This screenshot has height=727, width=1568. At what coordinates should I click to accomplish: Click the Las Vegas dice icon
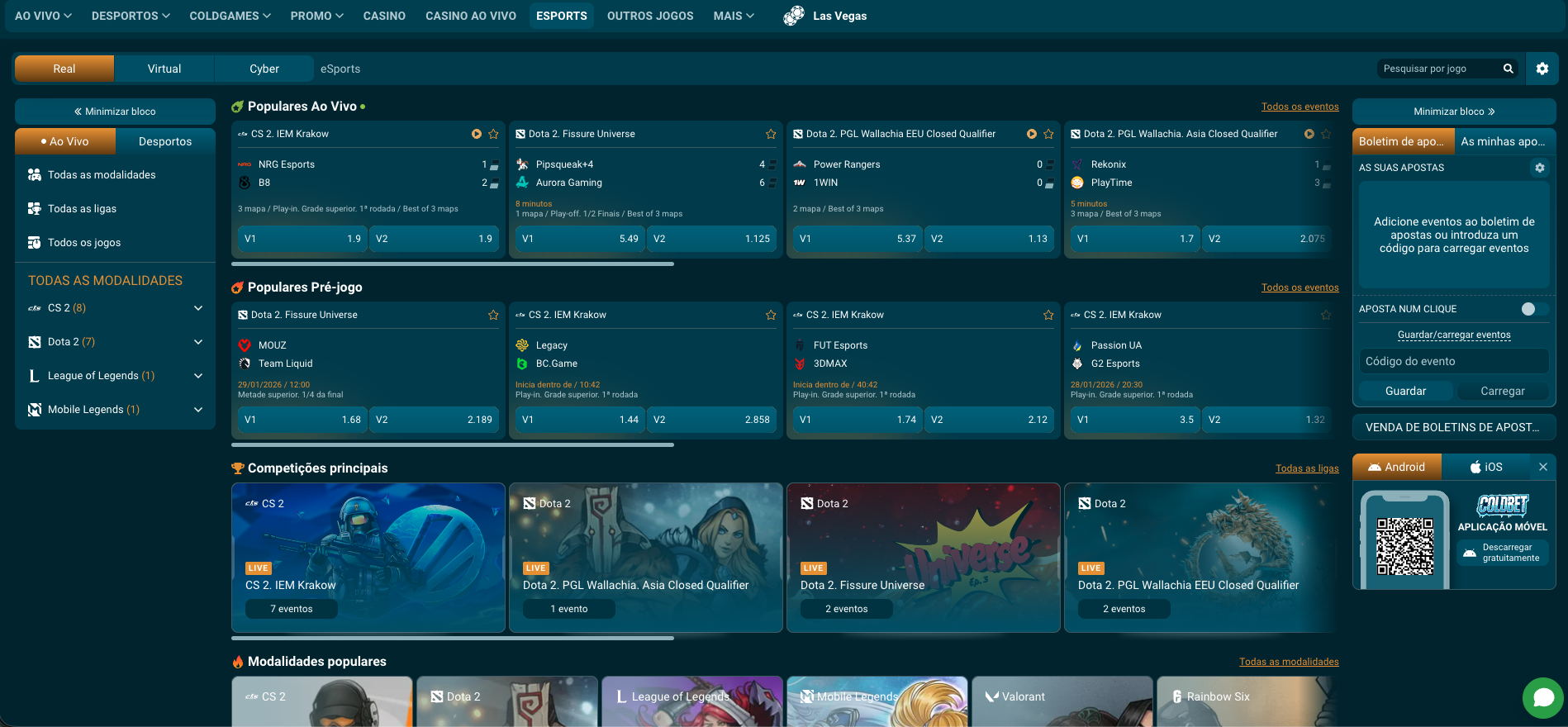tap(794, 16)
